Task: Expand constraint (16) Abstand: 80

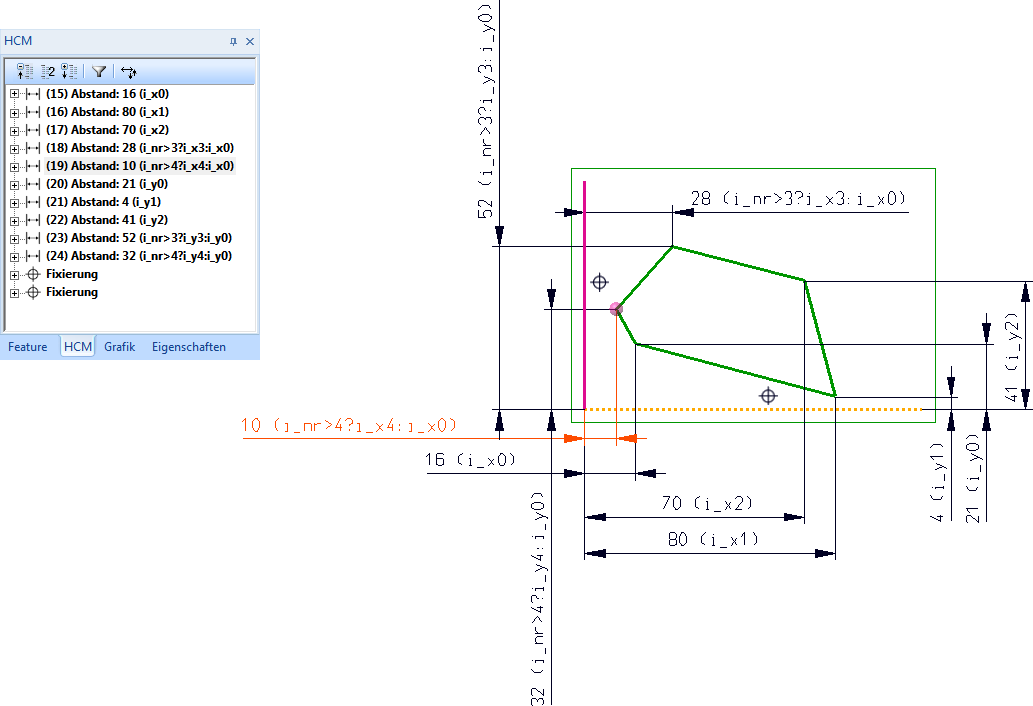Action: tap(14, 113)
